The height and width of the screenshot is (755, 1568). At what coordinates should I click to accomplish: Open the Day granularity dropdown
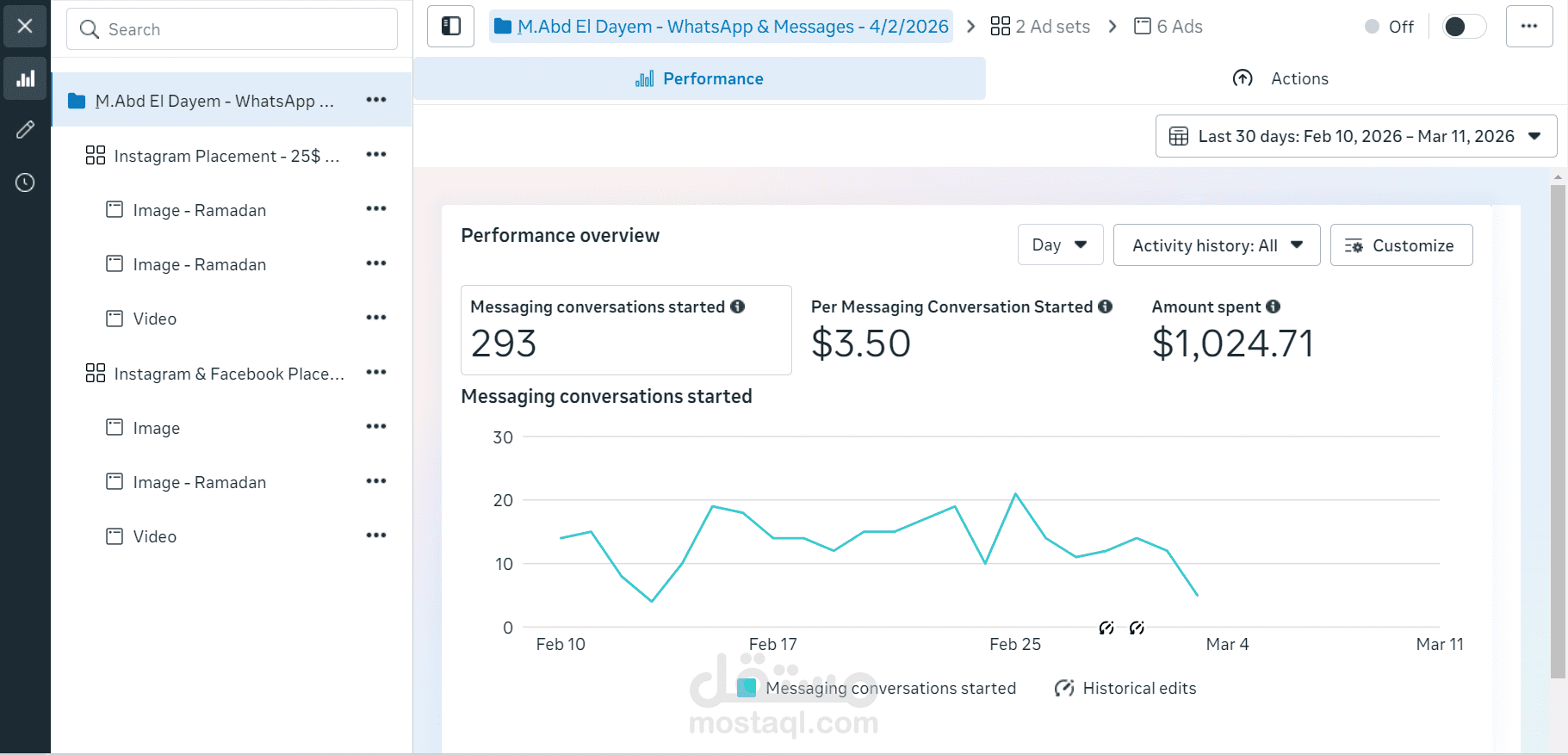pyautogui.click(x=1060, y=245)
